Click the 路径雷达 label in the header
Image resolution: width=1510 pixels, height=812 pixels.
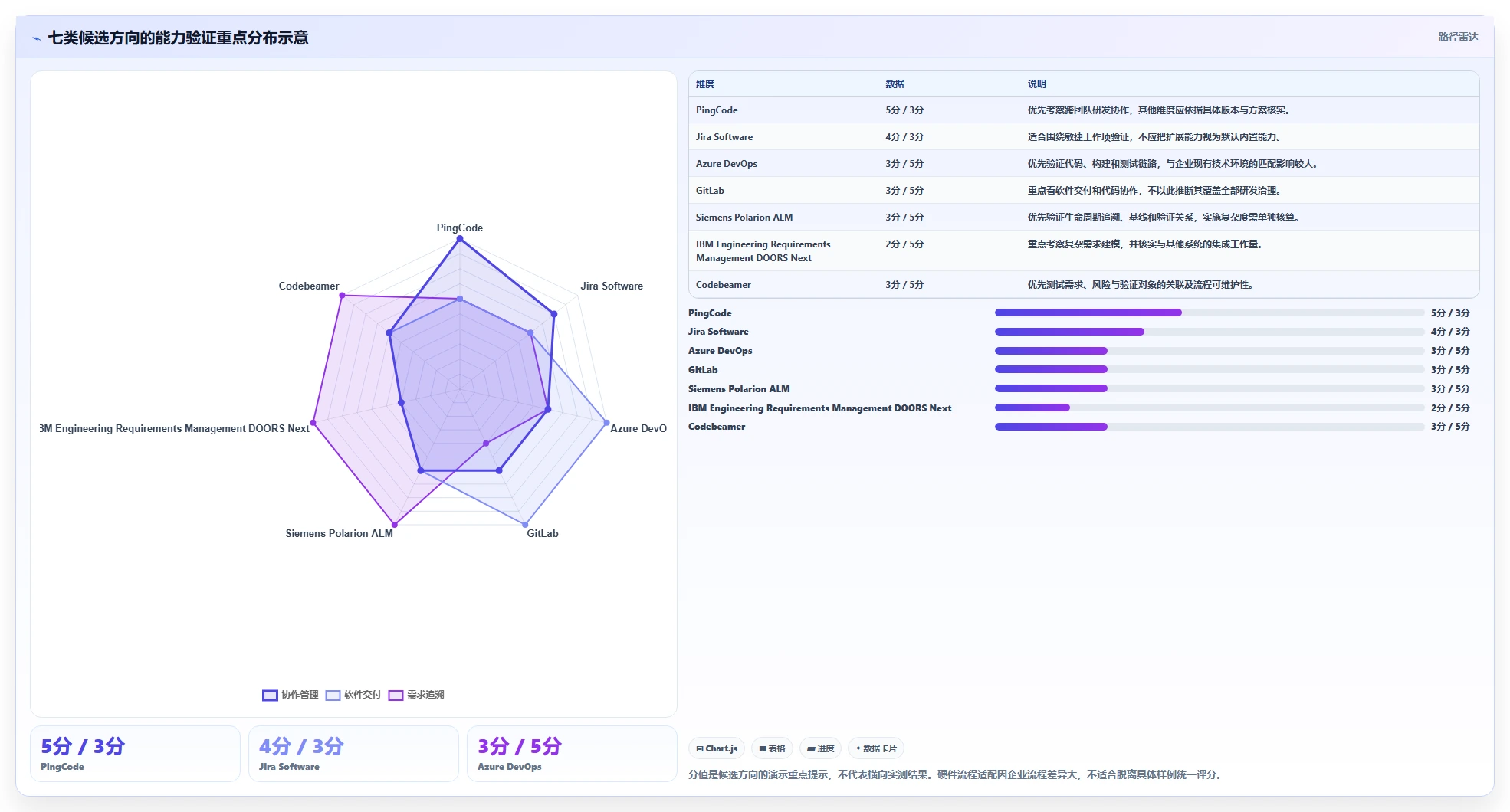pos(1458,37)
